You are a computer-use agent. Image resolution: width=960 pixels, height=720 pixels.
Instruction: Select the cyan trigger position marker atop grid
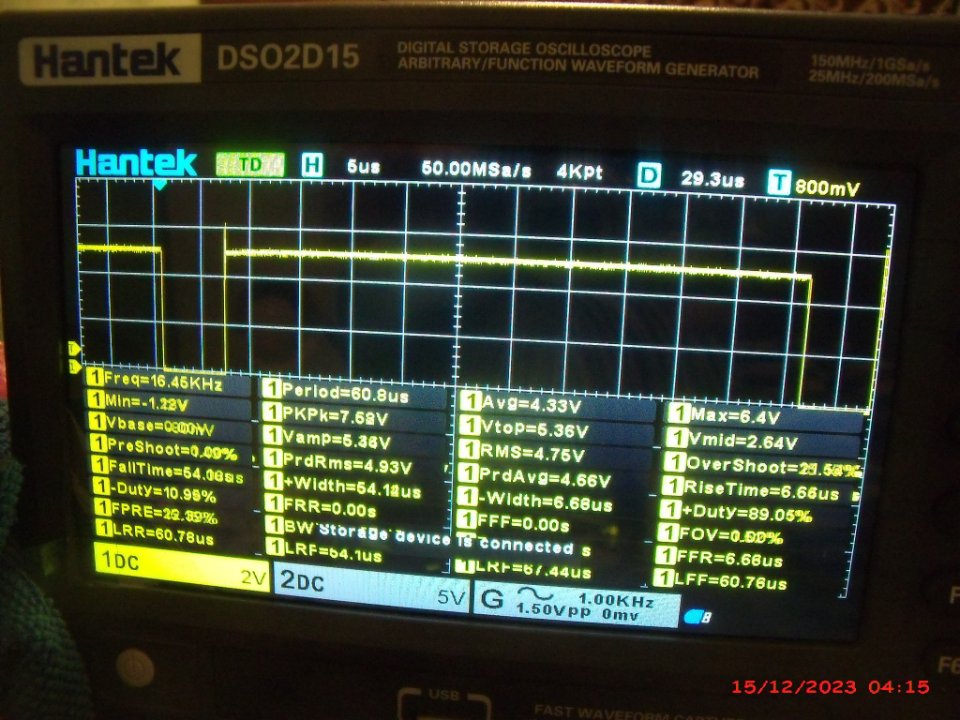tap(160, 184)
